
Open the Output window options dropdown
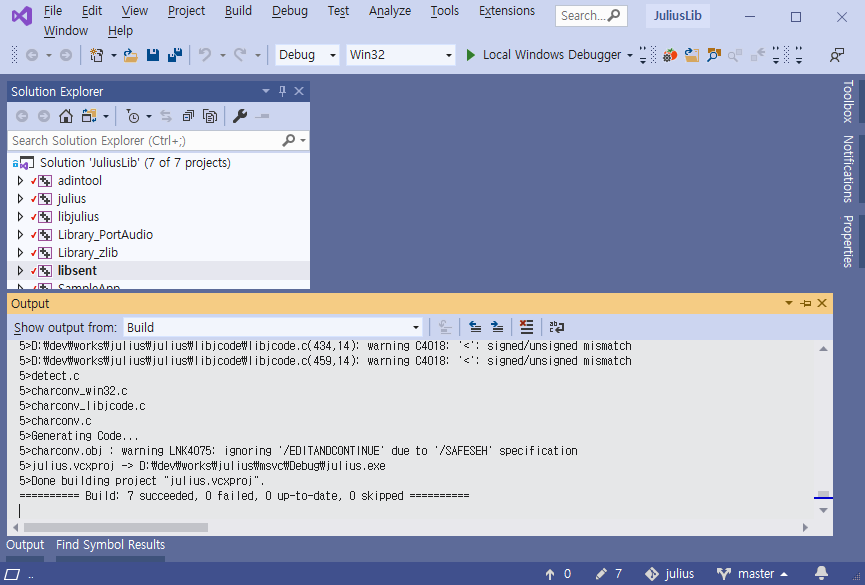[x=789, y=304]
